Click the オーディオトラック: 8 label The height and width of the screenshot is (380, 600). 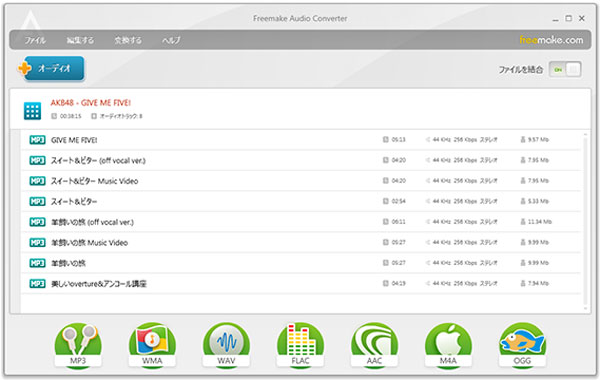click(x=121, y=116)
